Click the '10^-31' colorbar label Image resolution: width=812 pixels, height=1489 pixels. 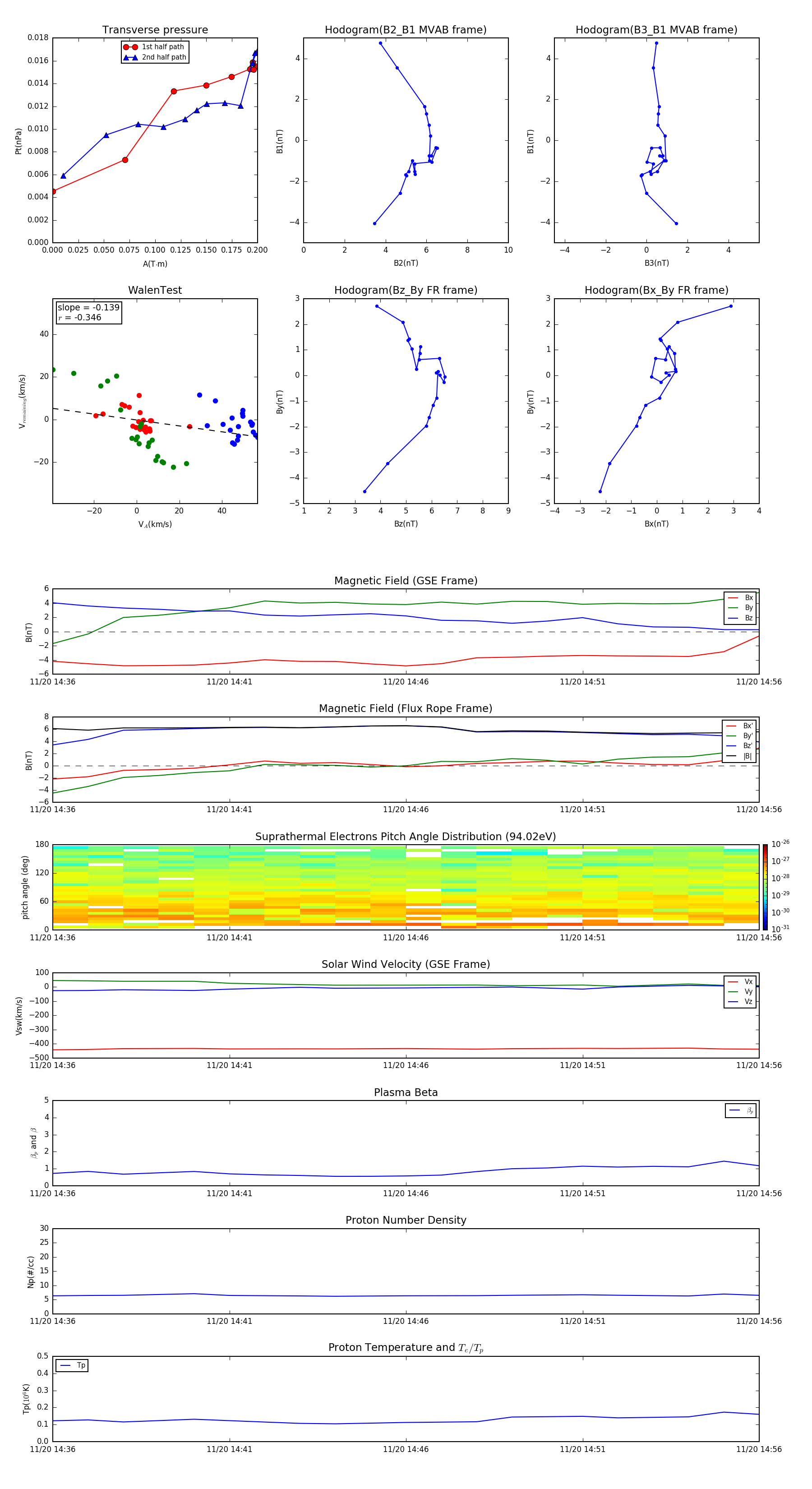[780, 929]
